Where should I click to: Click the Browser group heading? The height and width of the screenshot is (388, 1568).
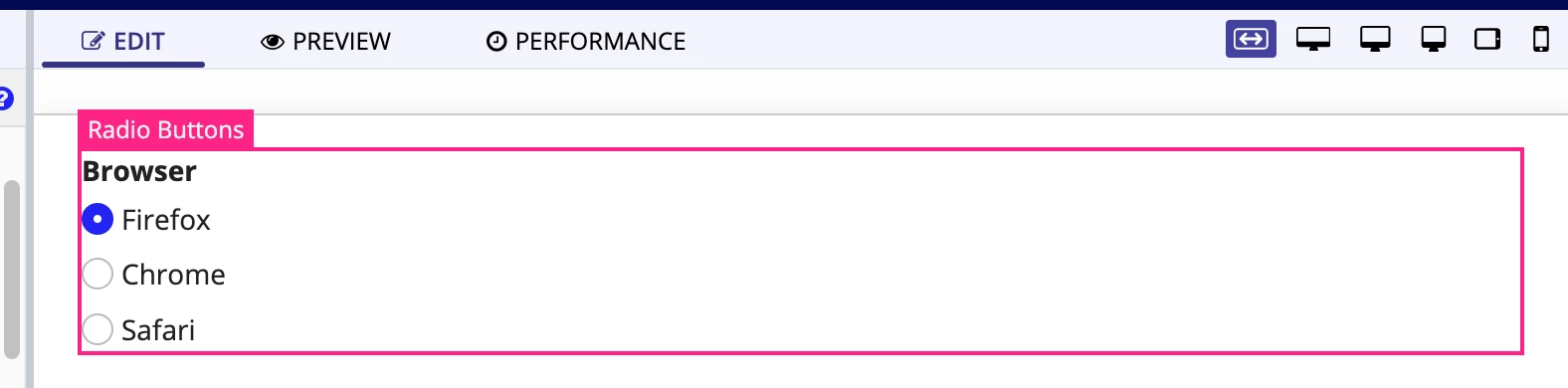139,171
